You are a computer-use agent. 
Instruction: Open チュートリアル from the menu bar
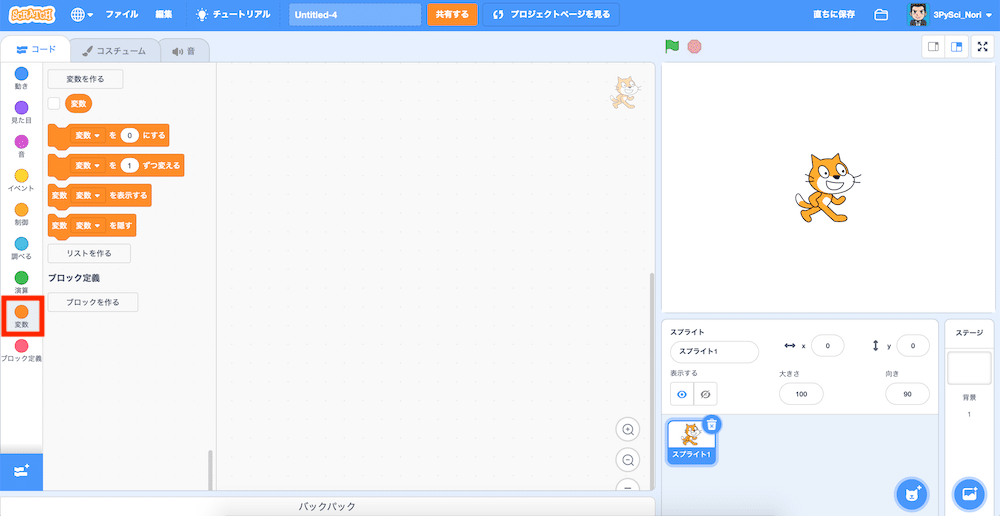233,14
